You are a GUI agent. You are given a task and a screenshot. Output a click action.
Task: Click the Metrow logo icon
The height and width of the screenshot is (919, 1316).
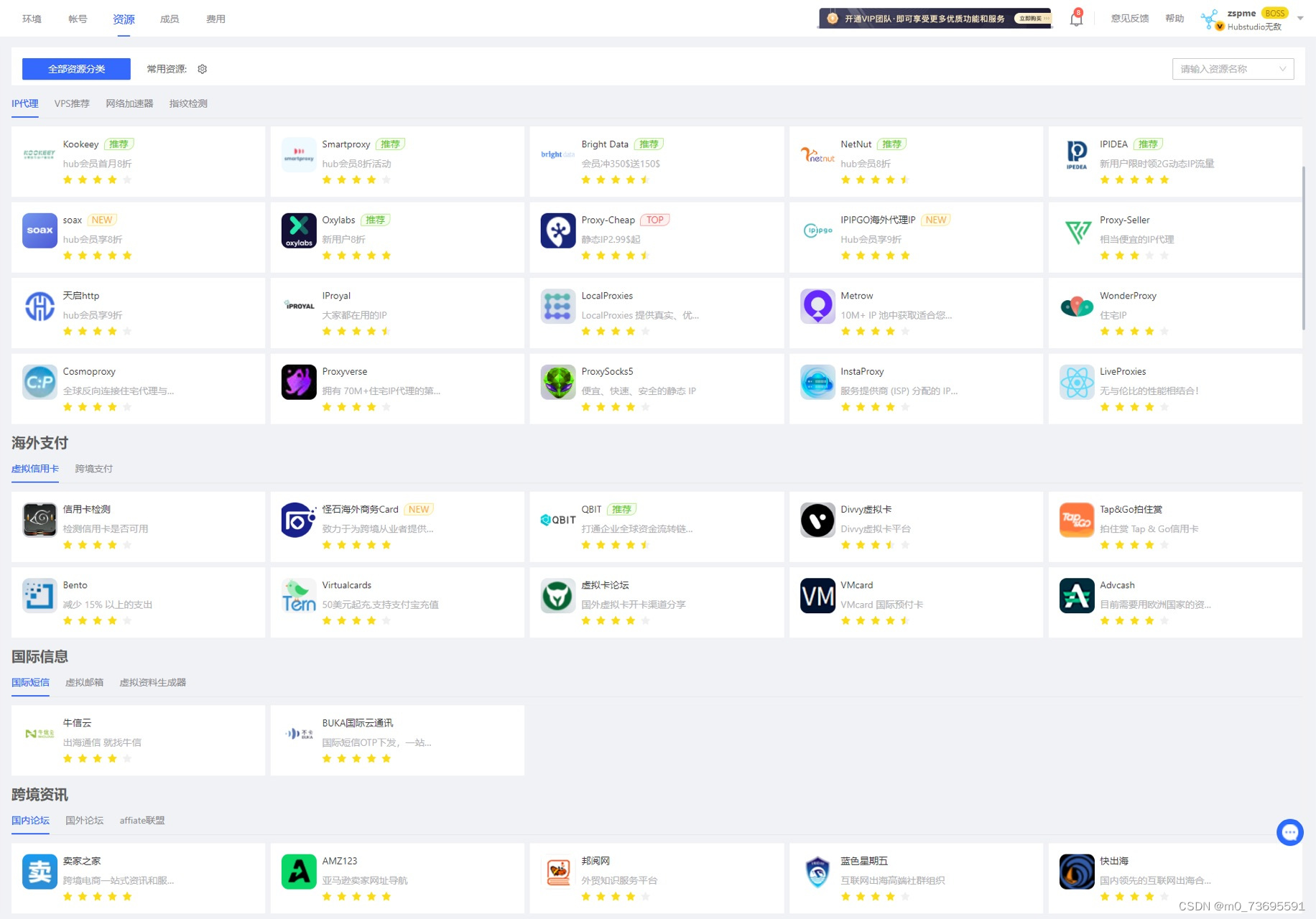point(817,306)
